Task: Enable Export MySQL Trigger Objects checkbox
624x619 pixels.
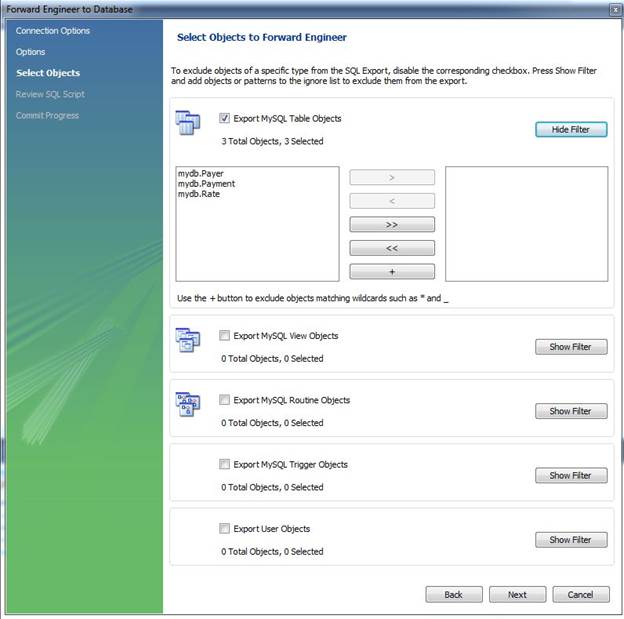Action: coord(224,464)
